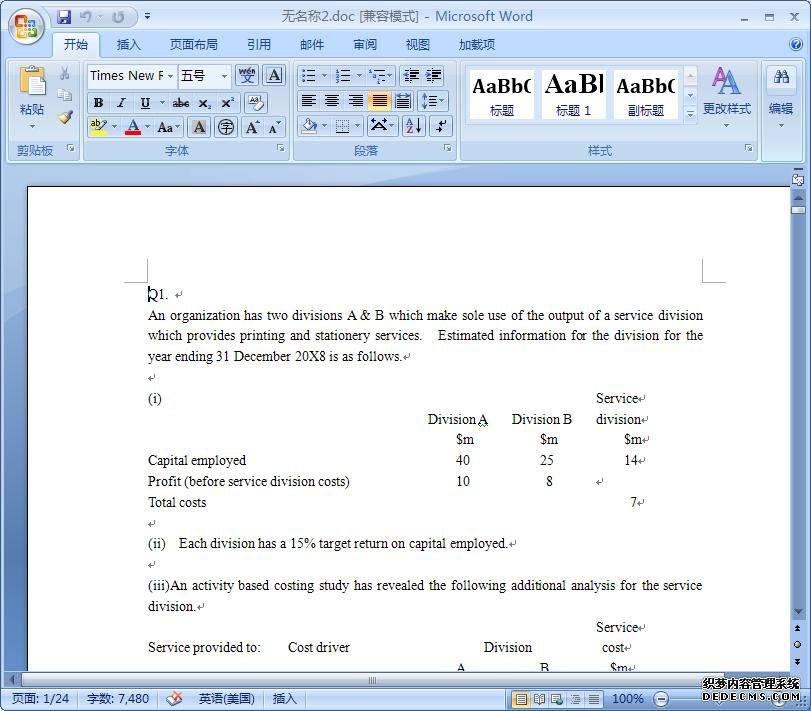
Task: Select the 标题 1 style
Action: (574, 94)
